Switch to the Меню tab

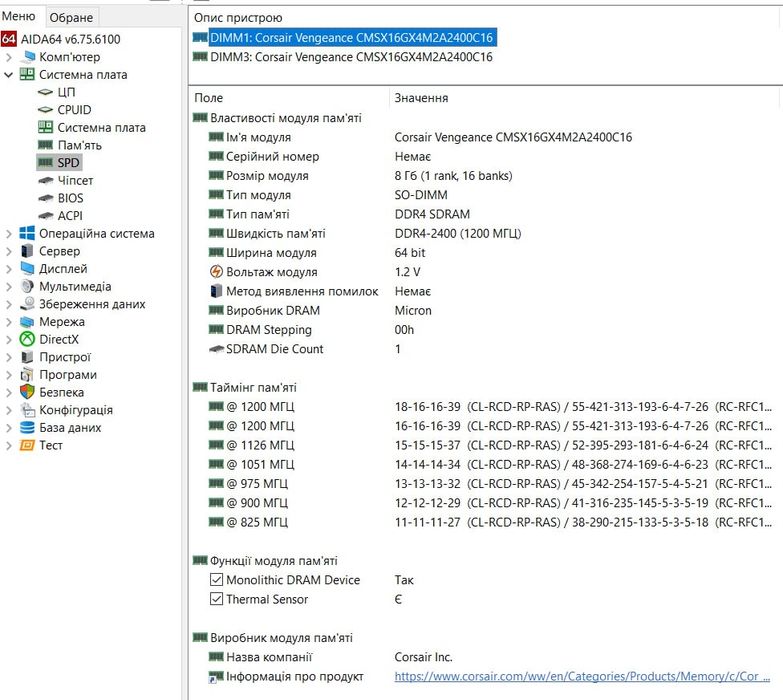pos(19,16)
